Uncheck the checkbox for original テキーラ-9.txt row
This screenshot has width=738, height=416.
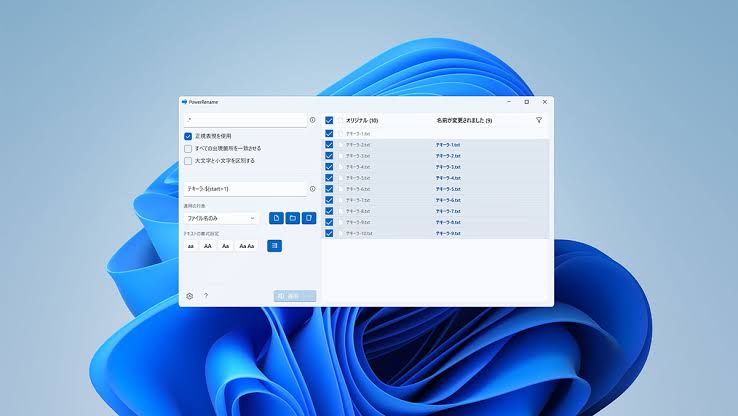(x=329, y=222)
